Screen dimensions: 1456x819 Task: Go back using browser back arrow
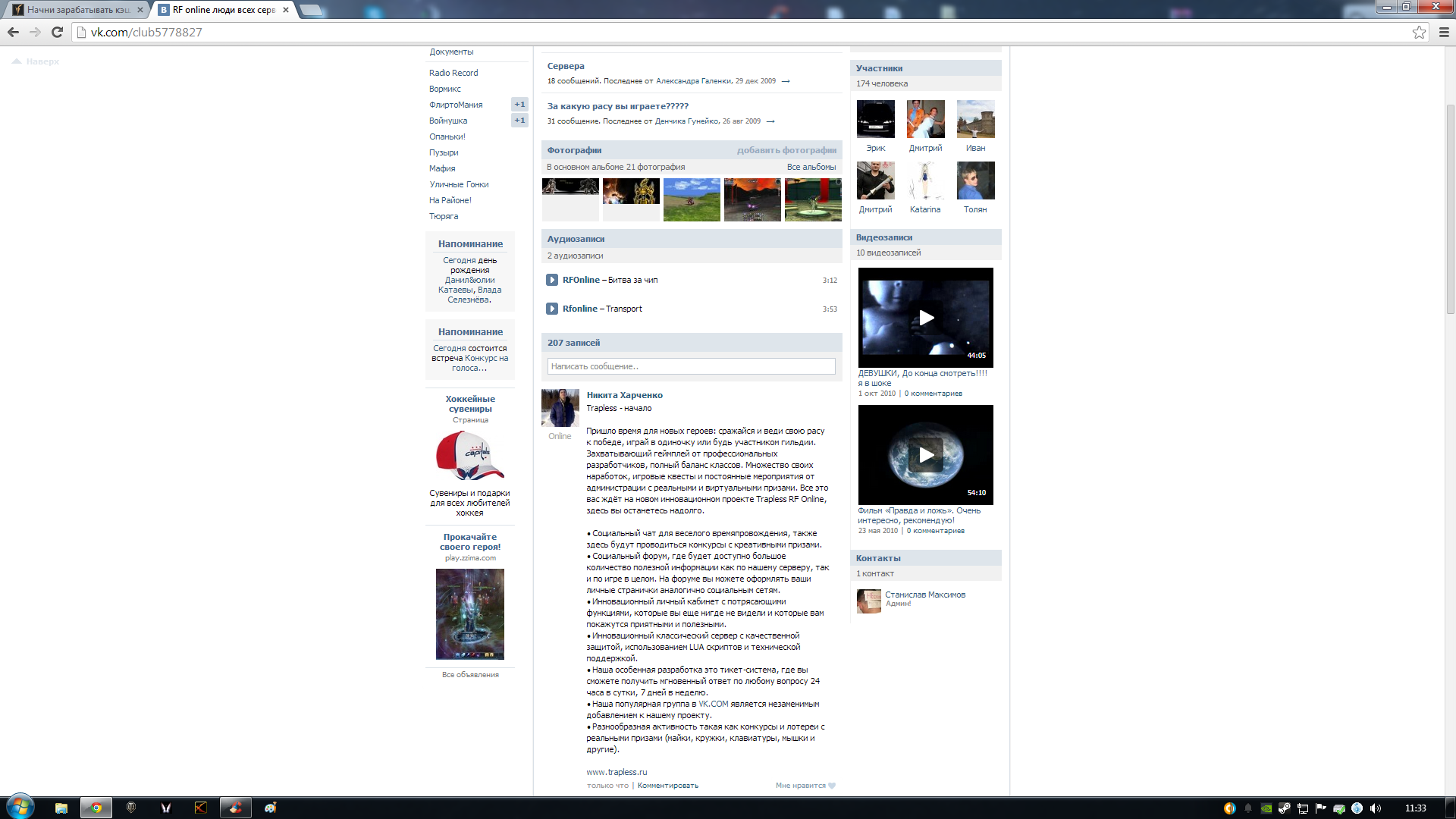click(13, 32)
